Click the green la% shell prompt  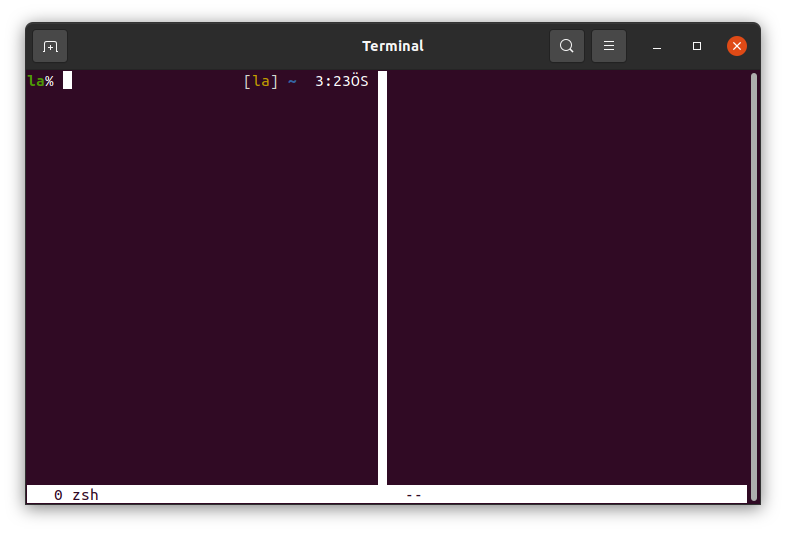[40, 81]
